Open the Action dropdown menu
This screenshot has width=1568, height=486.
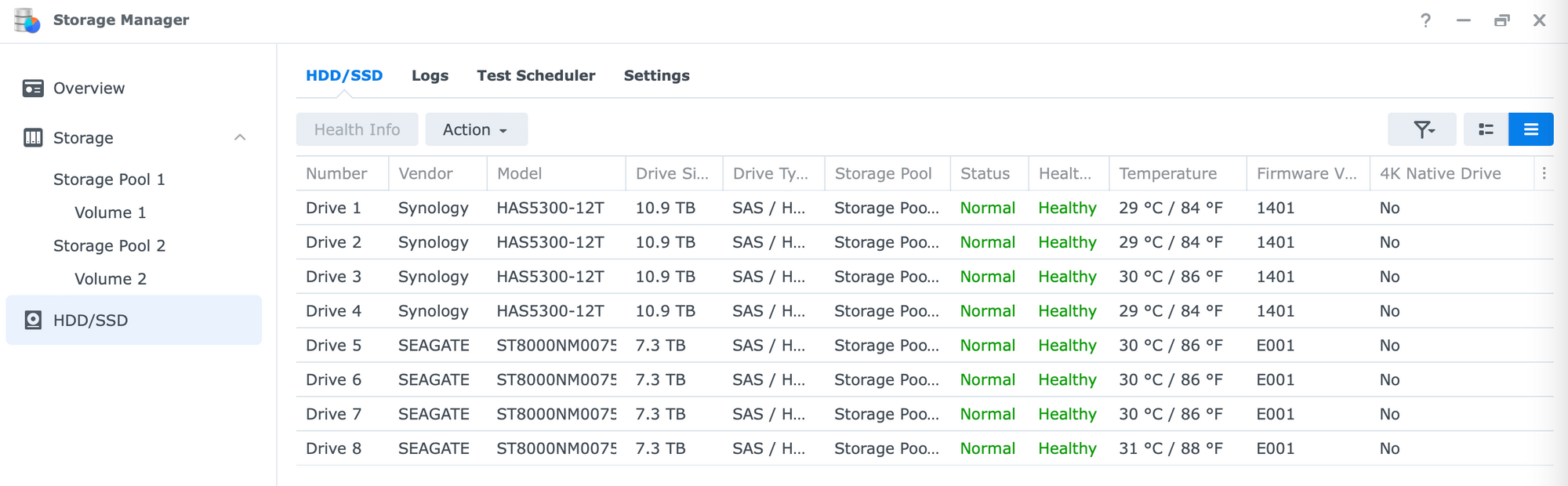(x=476, y=129)
